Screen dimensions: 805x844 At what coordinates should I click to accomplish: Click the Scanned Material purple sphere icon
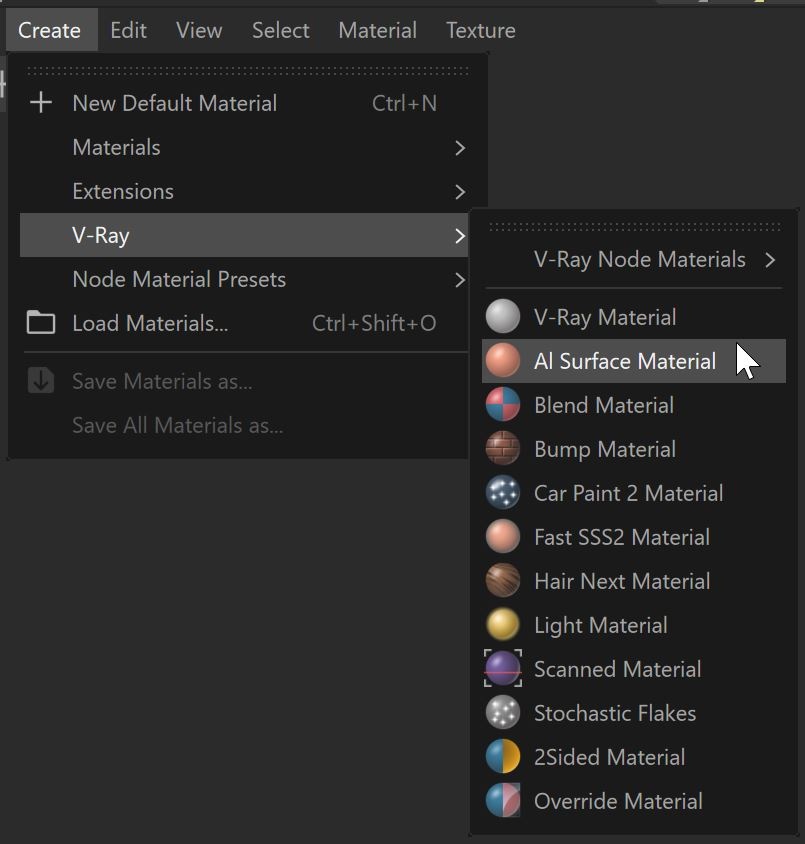[x=503, y=669]
